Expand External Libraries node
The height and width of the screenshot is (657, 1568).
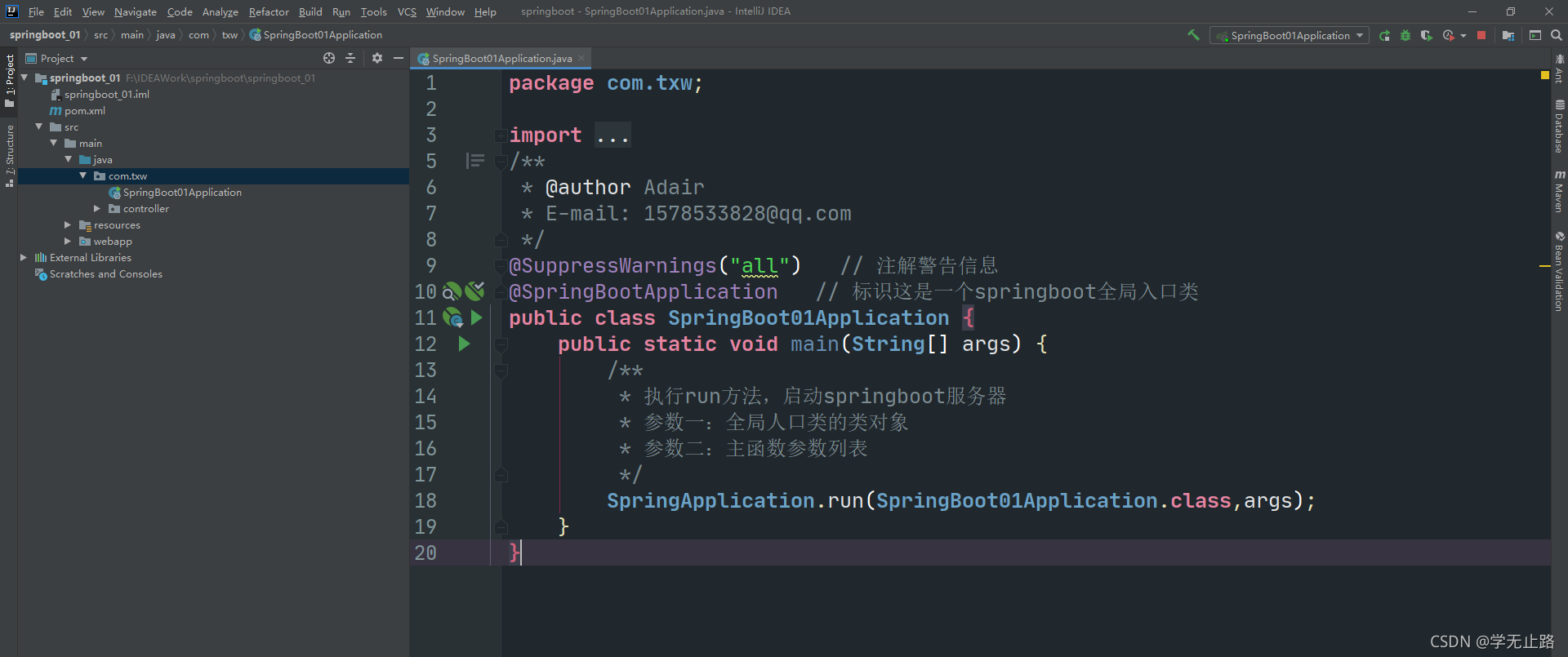[24, 257]
